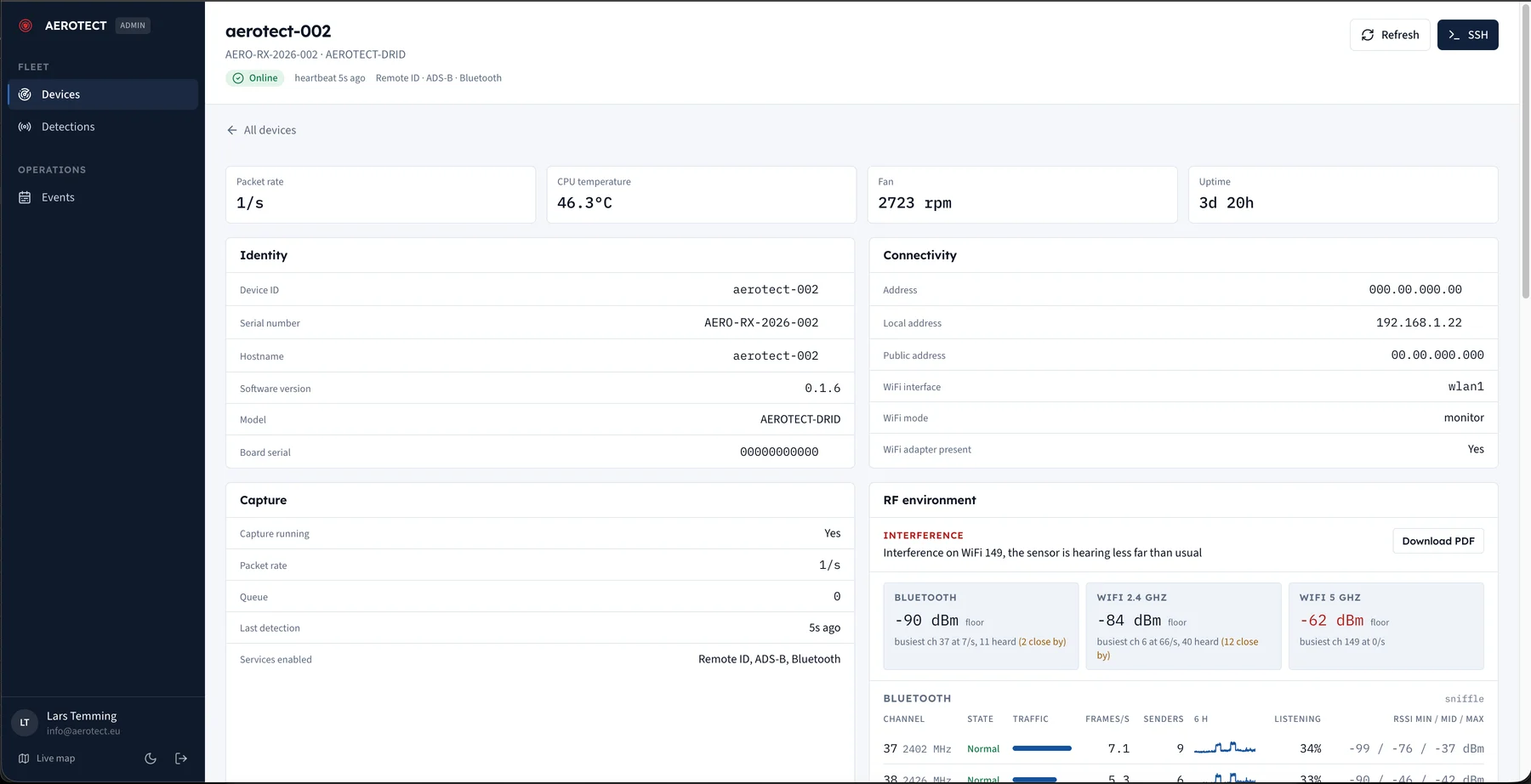Click the Online status check icon
This screenshot has height=784, width=1531.
tap(238, 78)
